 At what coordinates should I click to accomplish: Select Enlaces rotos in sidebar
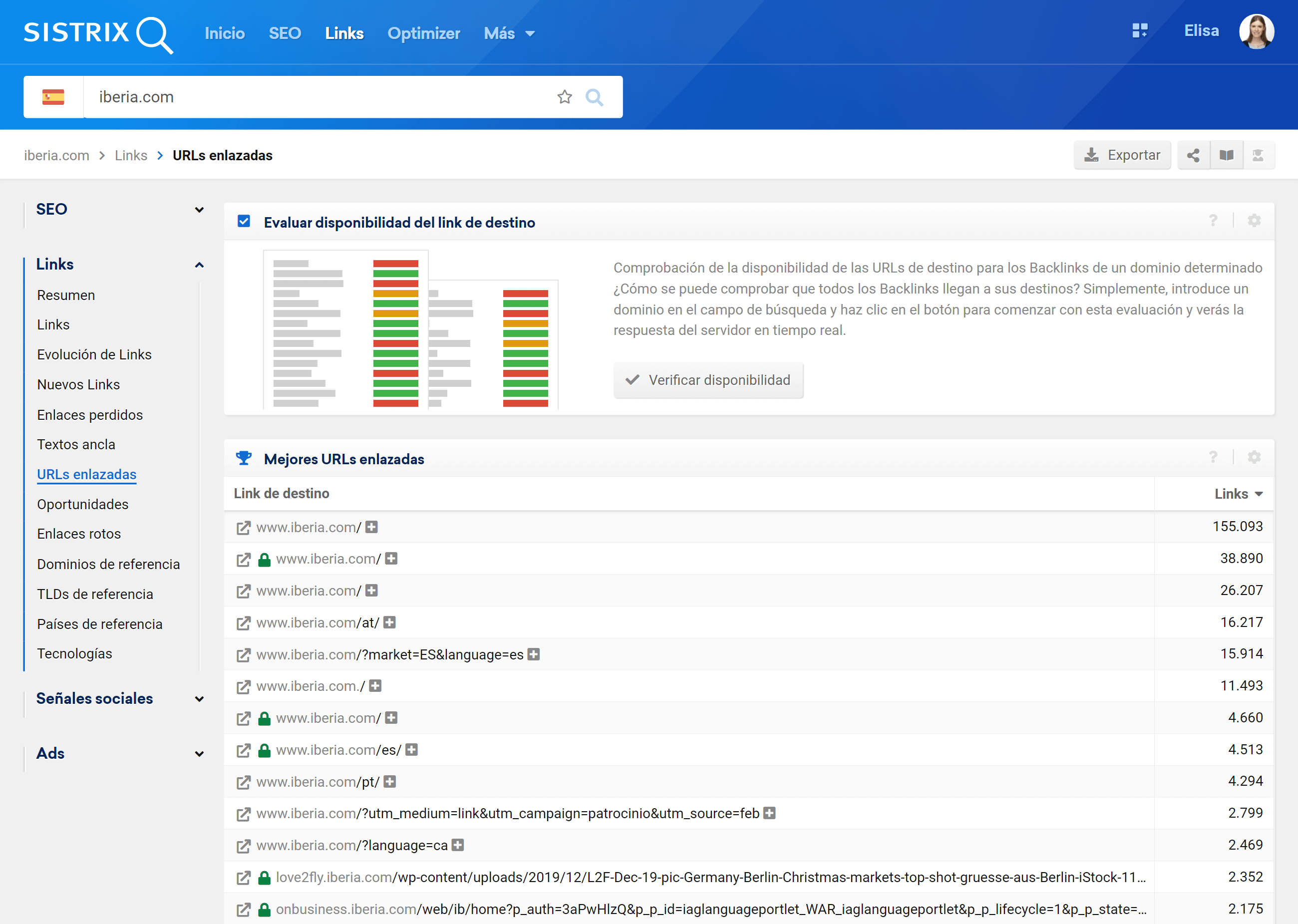79,534
